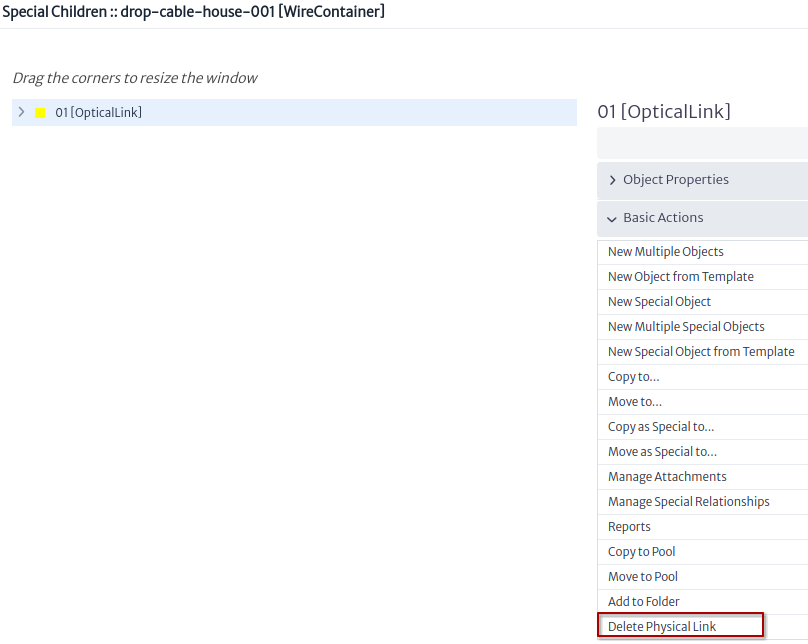Expand the 01 [OpticalLink] tree node chevron
Screen dimensions: 808x644
pyautogui.click(x=21, y=112)
